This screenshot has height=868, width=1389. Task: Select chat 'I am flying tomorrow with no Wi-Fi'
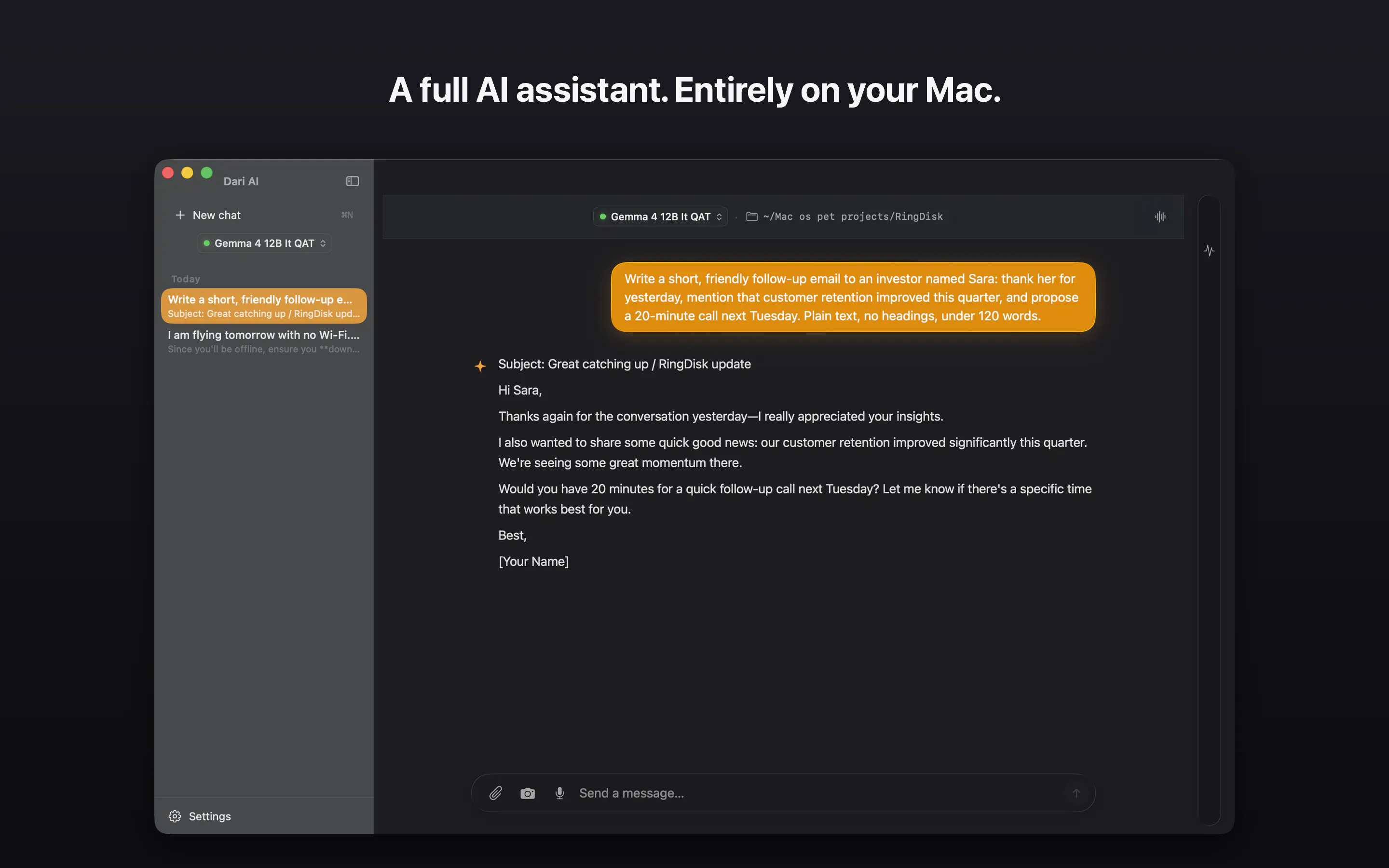point(264,341)
